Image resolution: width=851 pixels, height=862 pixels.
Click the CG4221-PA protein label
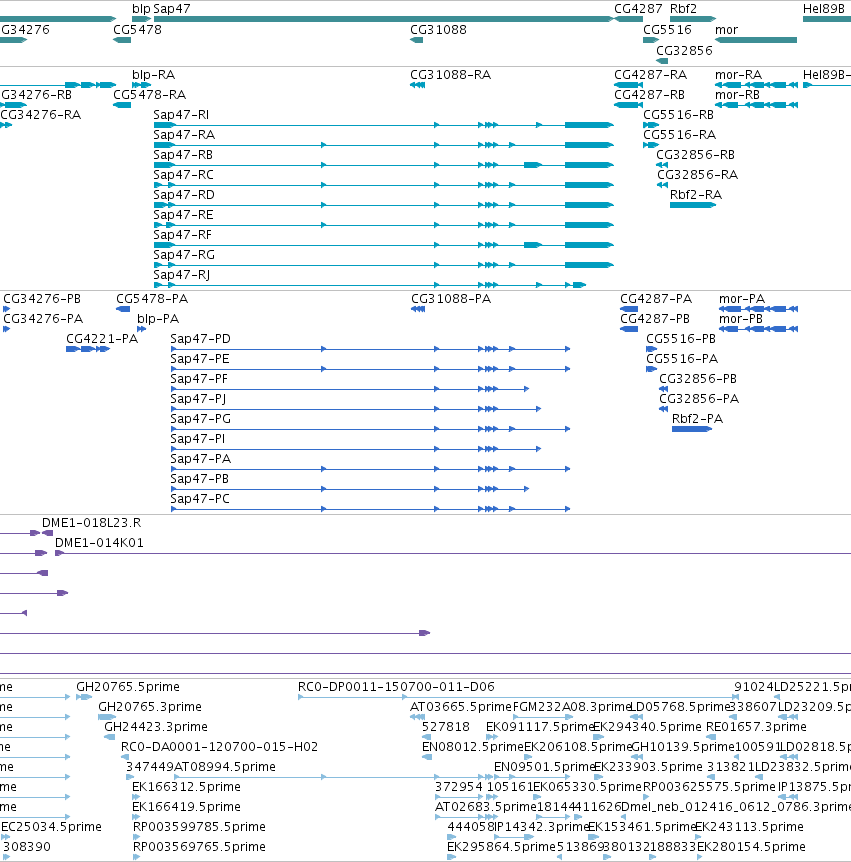pos(102,339)
